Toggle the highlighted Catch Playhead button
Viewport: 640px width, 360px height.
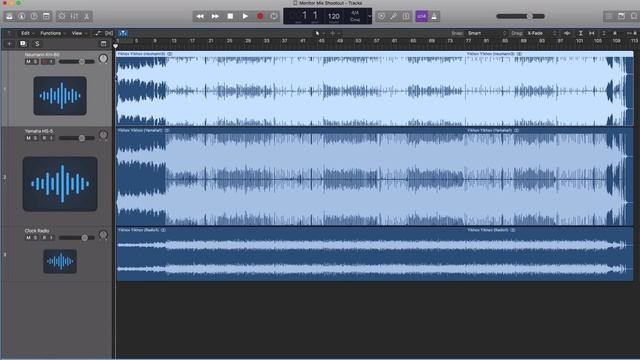coord(122,33)
